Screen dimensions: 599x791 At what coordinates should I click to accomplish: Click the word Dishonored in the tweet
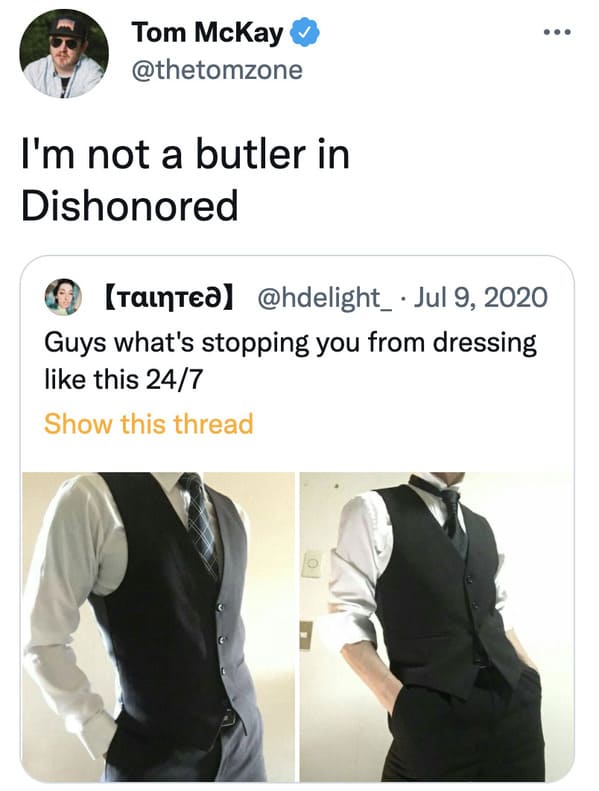click(x=129, y=206)
